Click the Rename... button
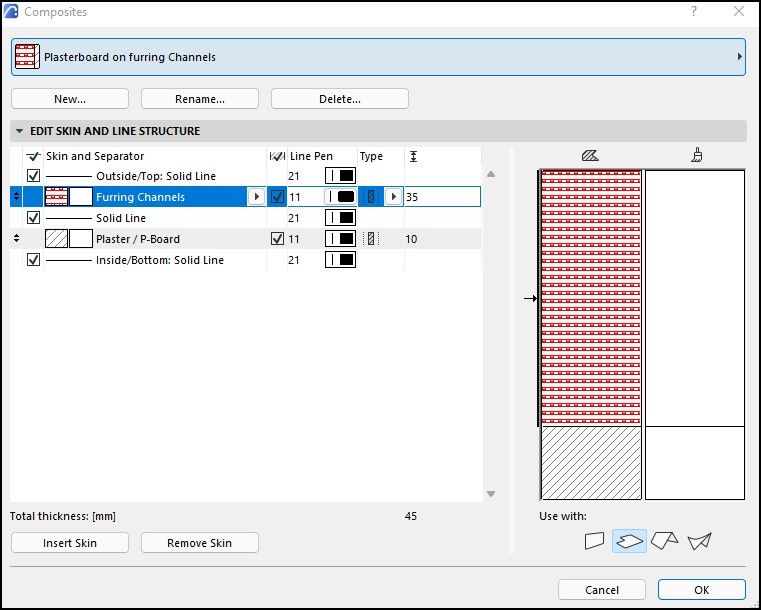Image resolution: width=761 pixels, height=610 pixels. coord(199,99)
